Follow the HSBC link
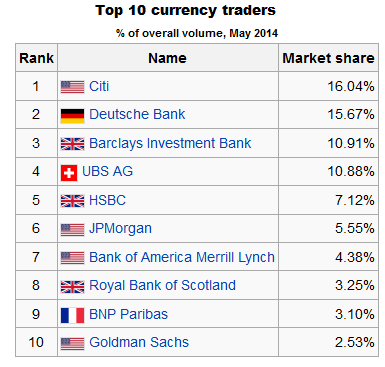385x367 pixels. (107, 200)
